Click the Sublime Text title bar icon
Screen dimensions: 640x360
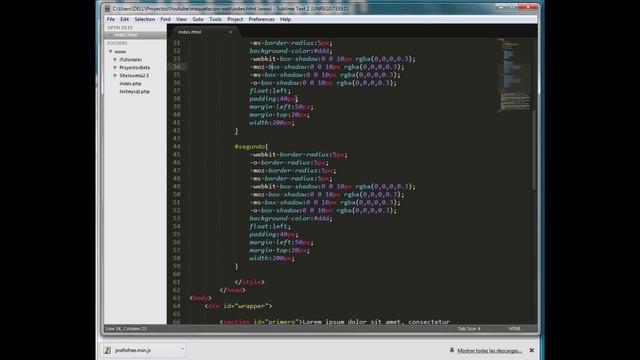click(x=107, y=9)
